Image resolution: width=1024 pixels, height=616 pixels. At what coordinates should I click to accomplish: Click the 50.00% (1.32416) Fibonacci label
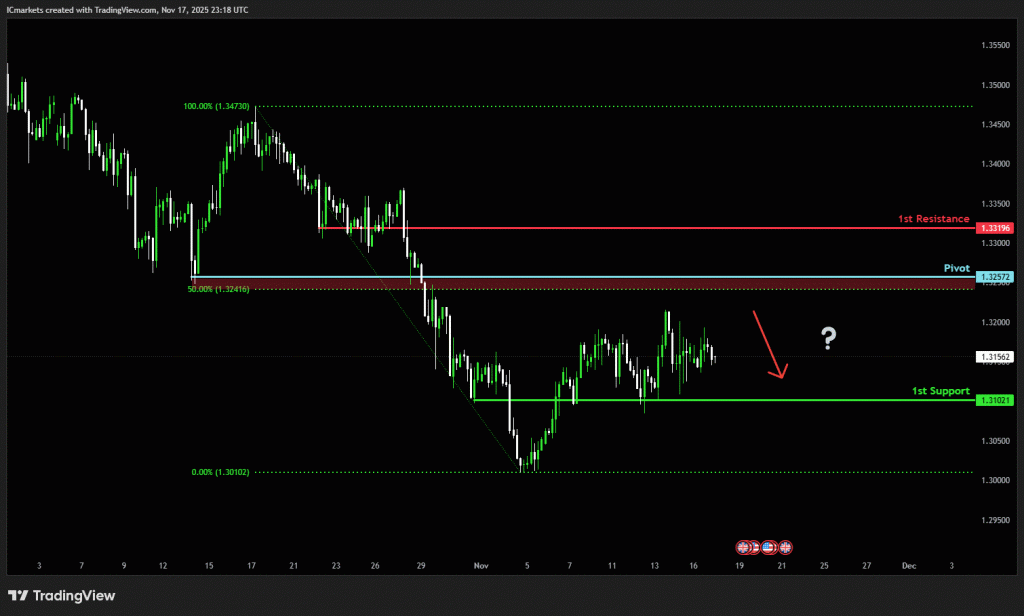click(x=216, y=289)
